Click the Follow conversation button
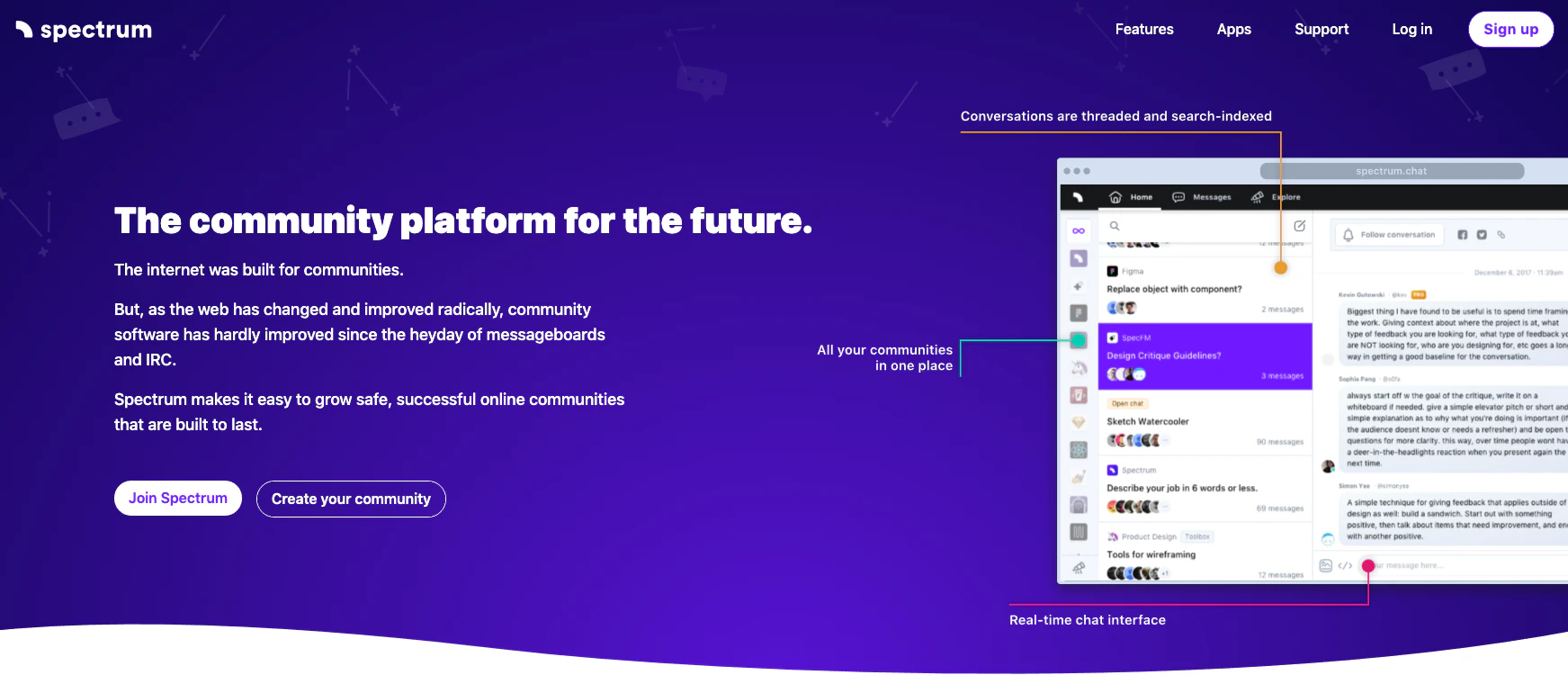The width and height of the screenshot is (1568, 684). click(x=1389, y=235)
